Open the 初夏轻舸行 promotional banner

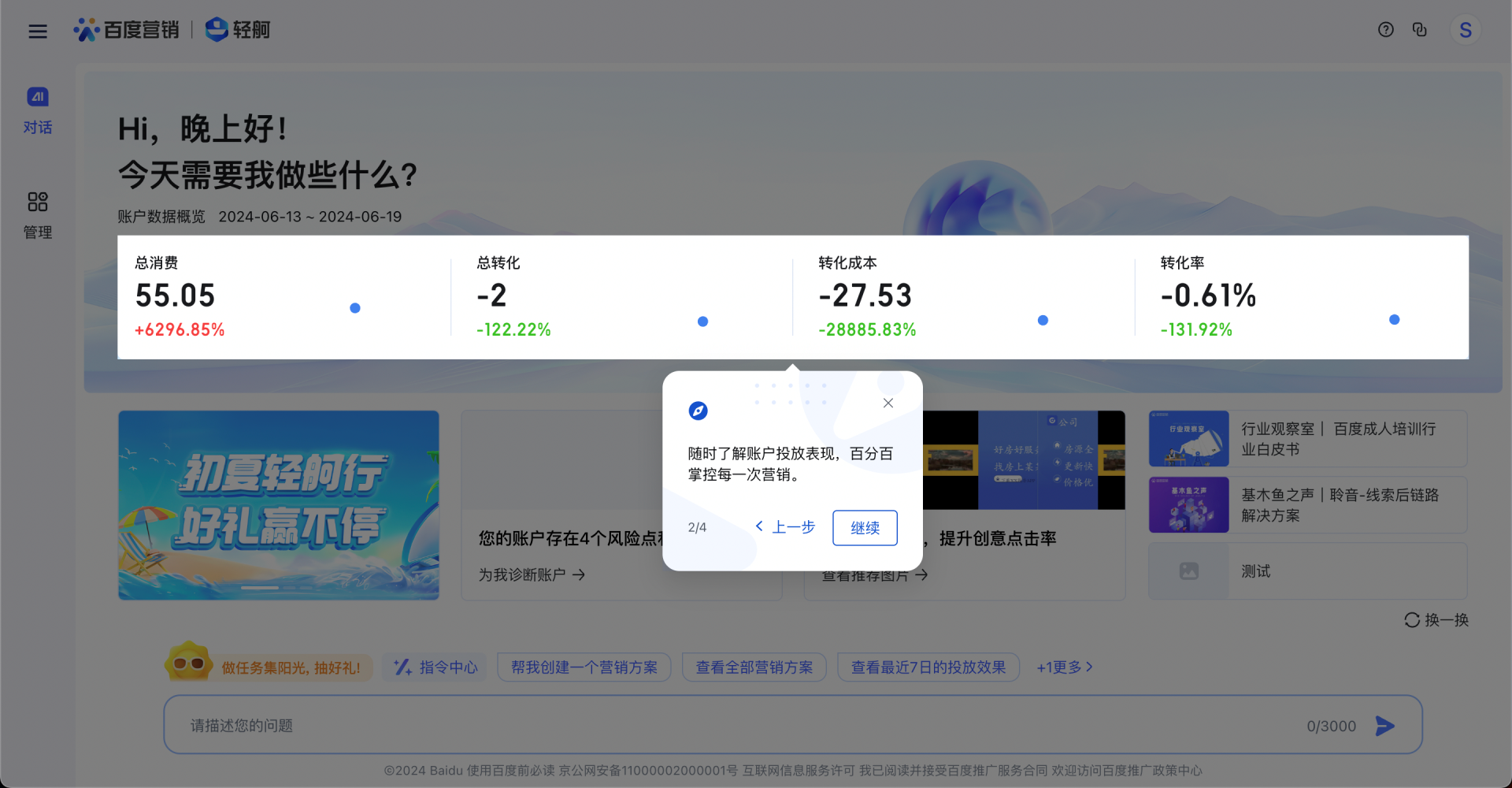tap(279, 505)
